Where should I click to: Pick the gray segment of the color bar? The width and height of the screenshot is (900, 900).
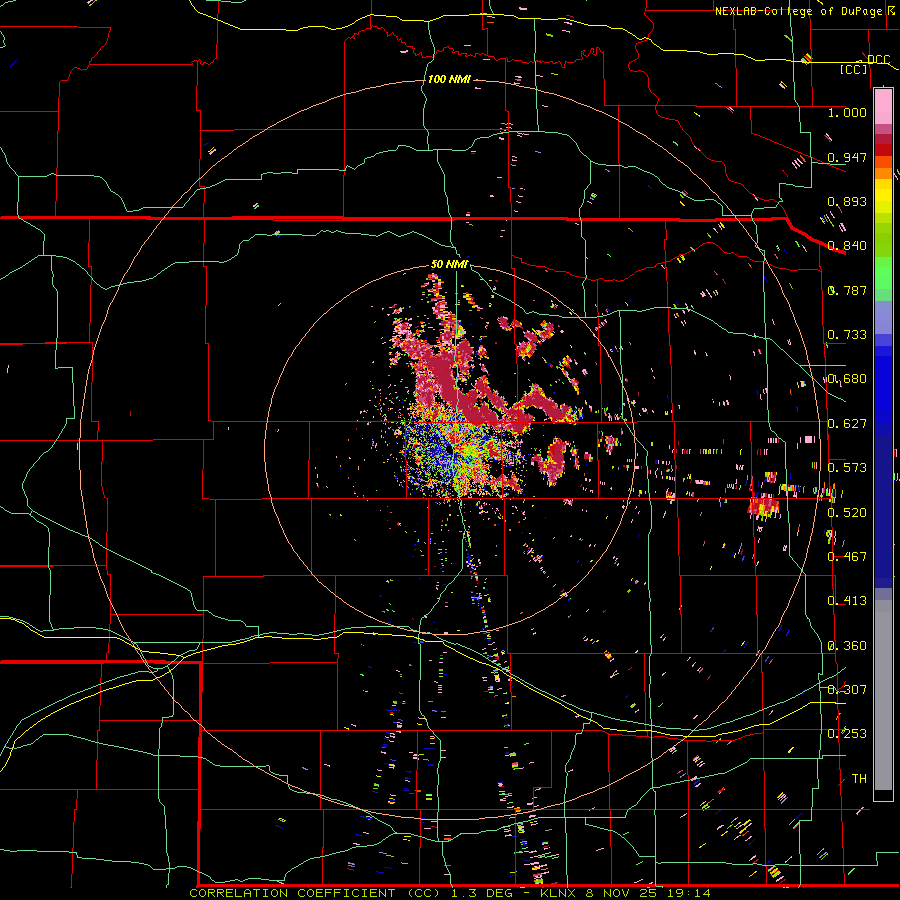883,695
